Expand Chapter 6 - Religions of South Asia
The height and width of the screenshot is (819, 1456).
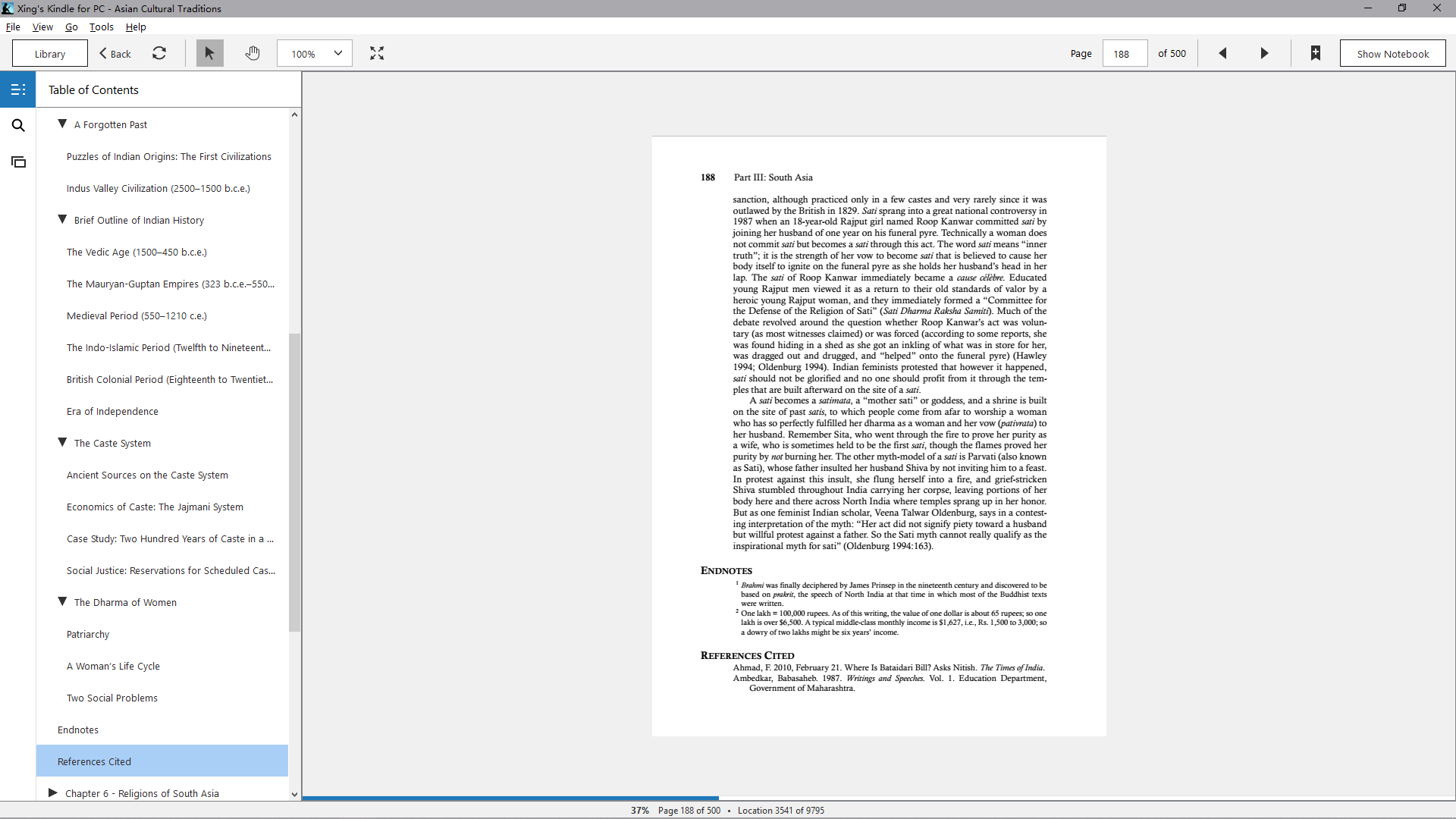point(53,792)
